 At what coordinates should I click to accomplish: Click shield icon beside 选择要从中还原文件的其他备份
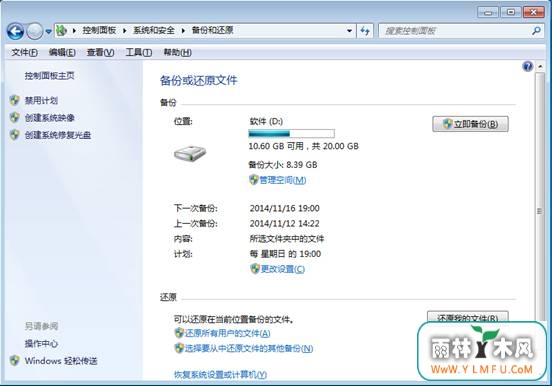click(179, 348)
